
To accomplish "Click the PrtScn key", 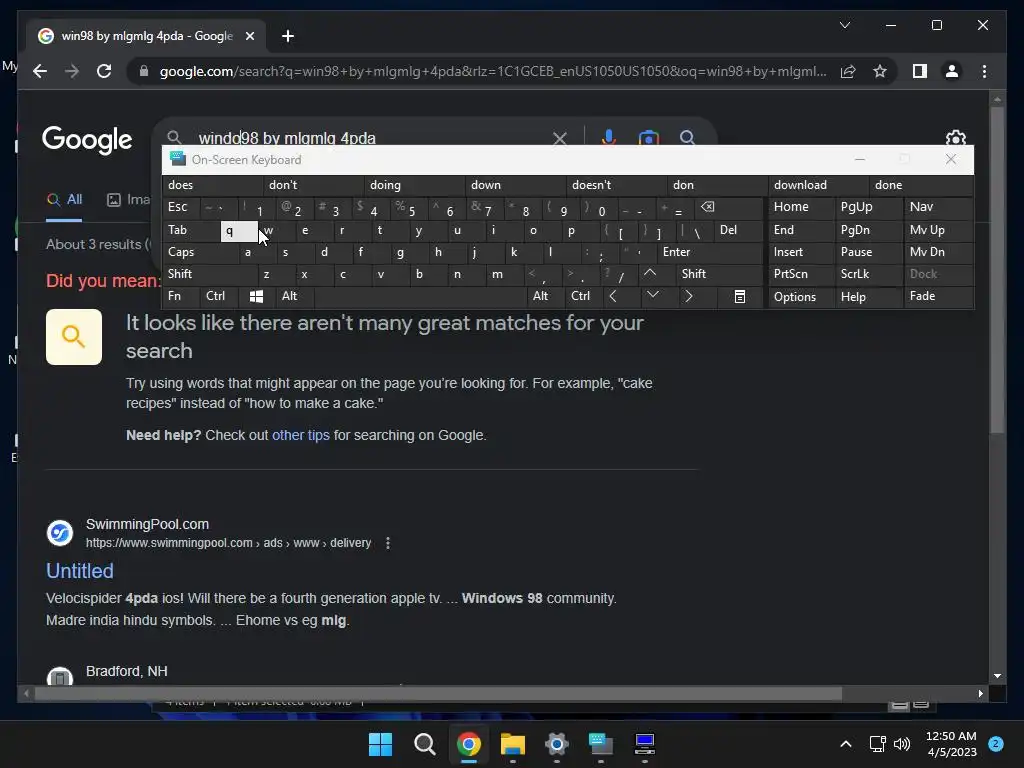I will coord(801,274).
